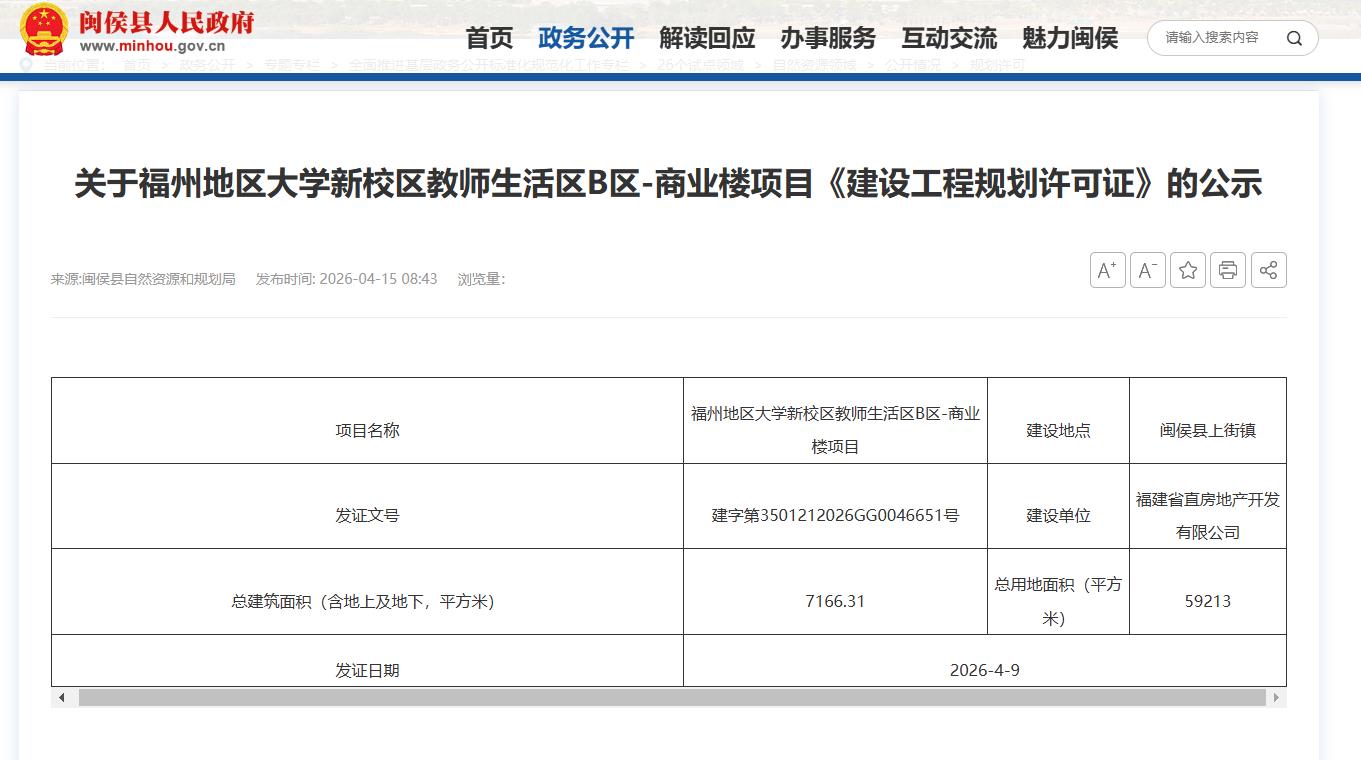Image resolution: width=1361 pixels, height=760 pixels.
Task: Select 互动交流 in the navigation
Action: tap(949, 39)
